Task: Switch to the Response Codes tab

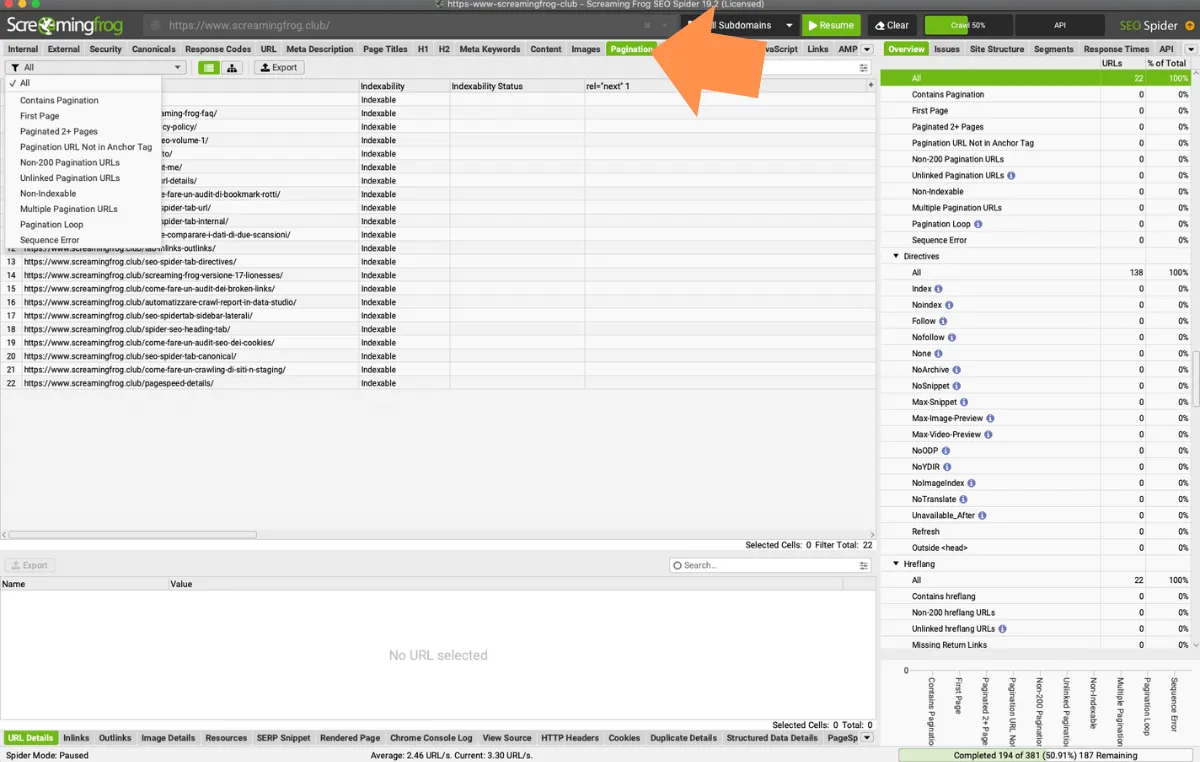Action: (218, 49)
